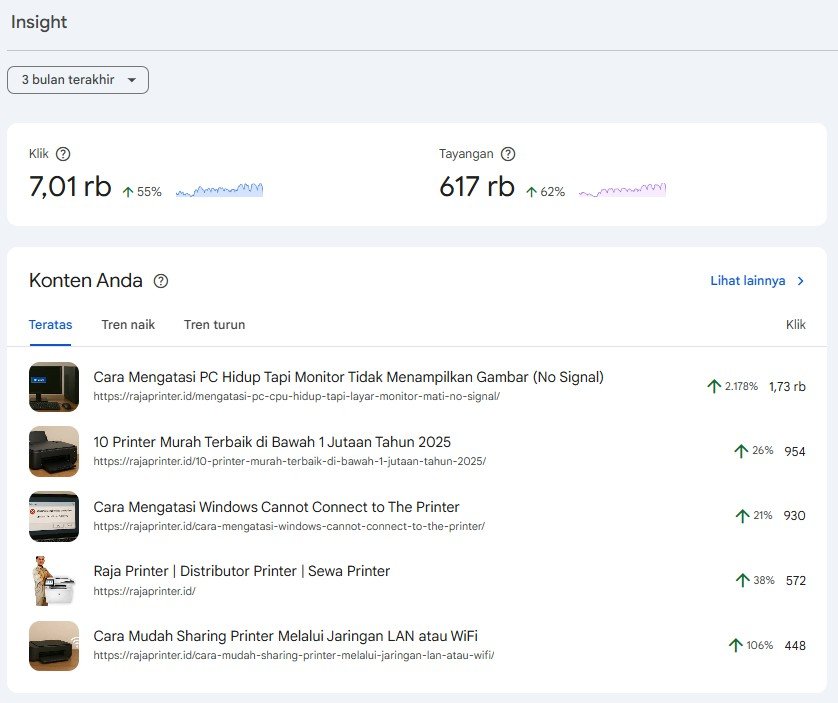Click the Sharing Printer LAN article thumbnail
The width and height of the screenshot is (838, 703).
click(x=54, y=645)
